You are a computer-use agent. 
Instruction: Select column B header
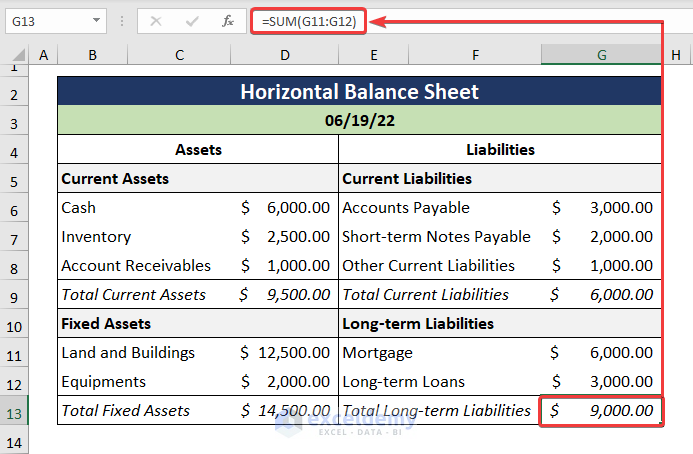[92, 55]
